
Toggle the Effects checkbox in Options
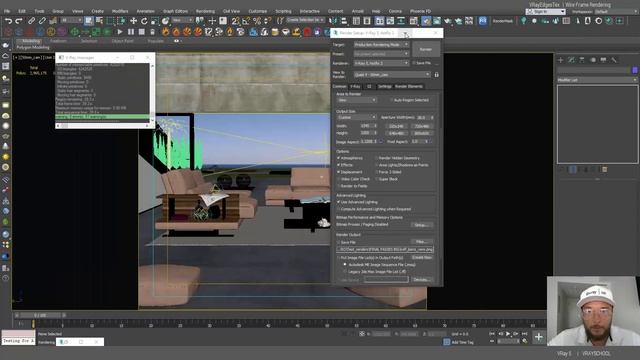pyautogui.click(x=338, y=165)
